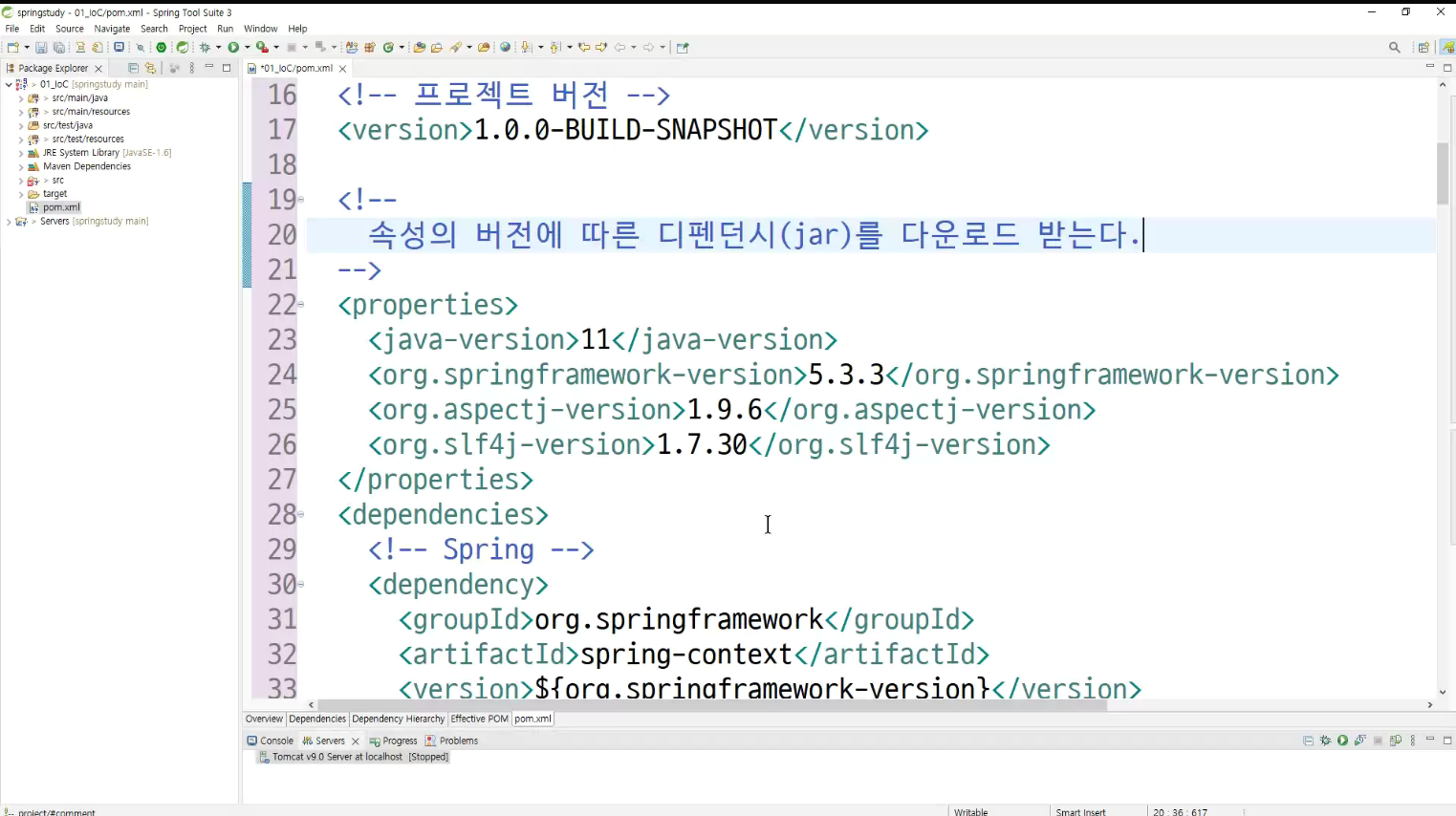
Task: Start the Tomcat server green play icon
Action: point(1342,741)
